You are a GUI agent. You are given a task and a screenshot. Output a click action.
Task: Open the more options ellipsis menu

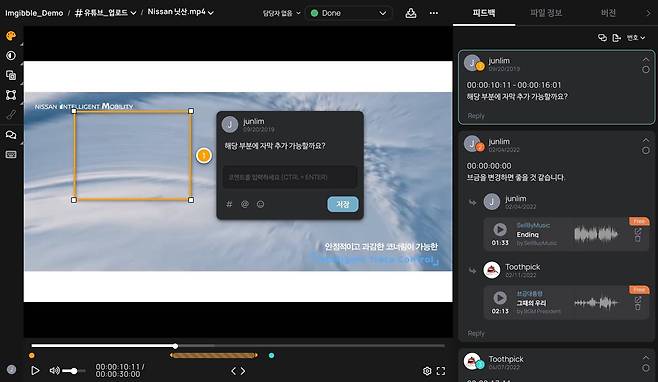tap(434, 13)
